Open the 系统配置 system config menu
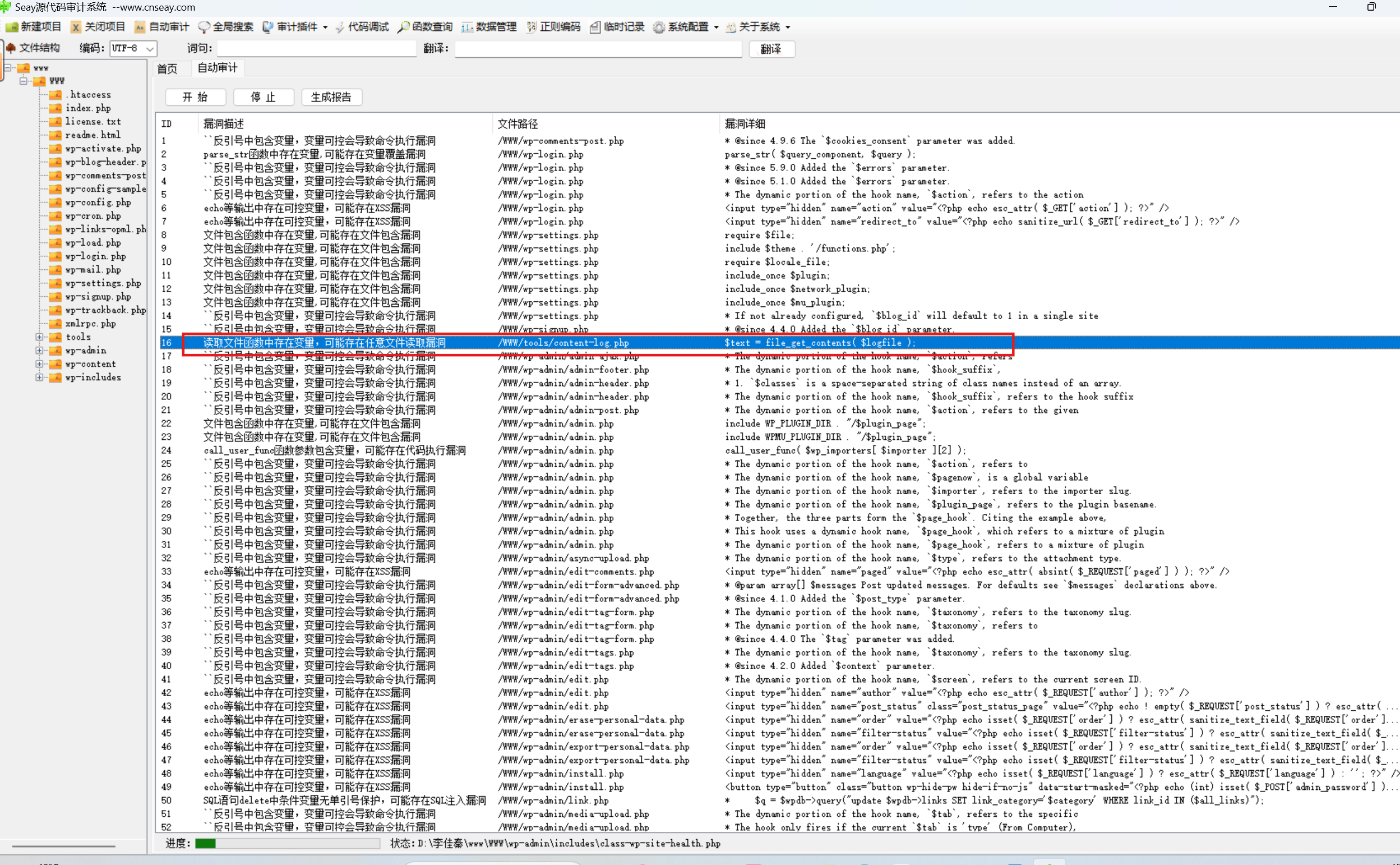Screen dimensions: 1400x865 [686, 27]
